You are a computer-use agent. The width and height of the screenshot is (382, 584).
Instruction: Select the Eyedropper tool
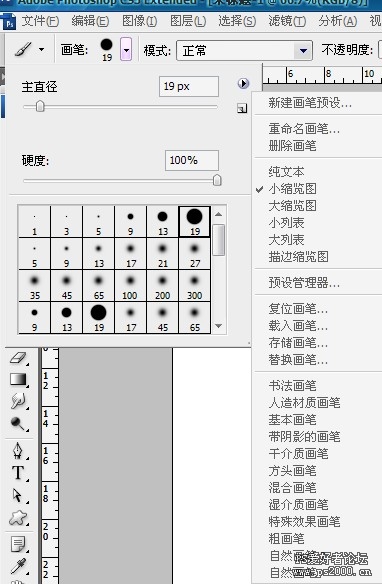[18, 566]
